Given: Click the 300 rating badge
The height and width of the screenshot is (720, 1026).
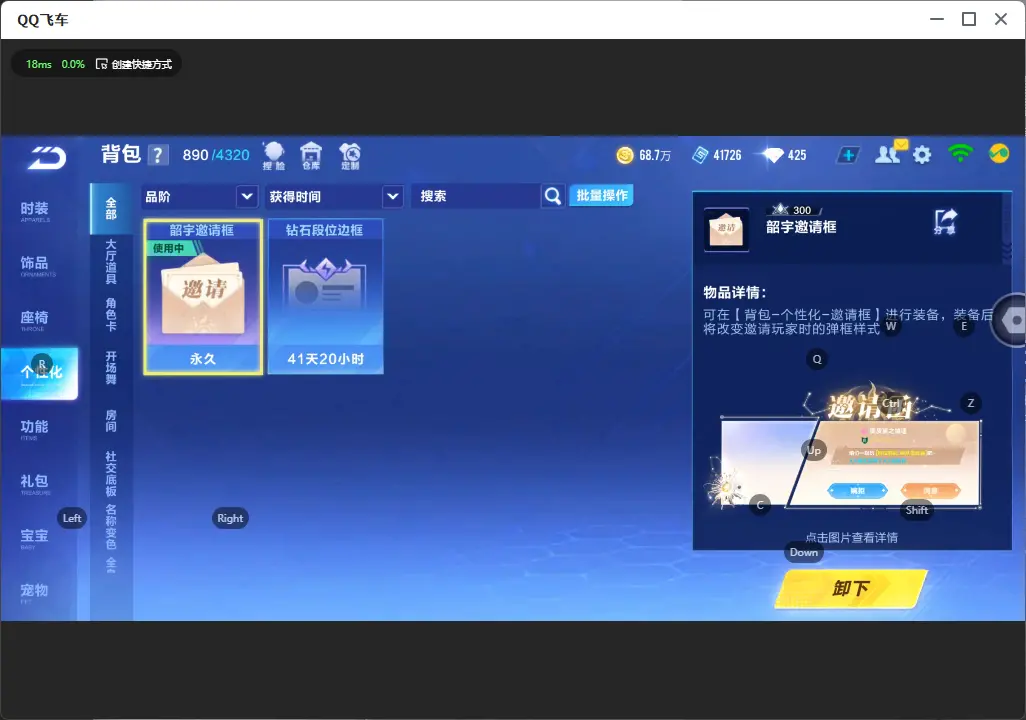Looking at the screenshot, I should 794,210.
